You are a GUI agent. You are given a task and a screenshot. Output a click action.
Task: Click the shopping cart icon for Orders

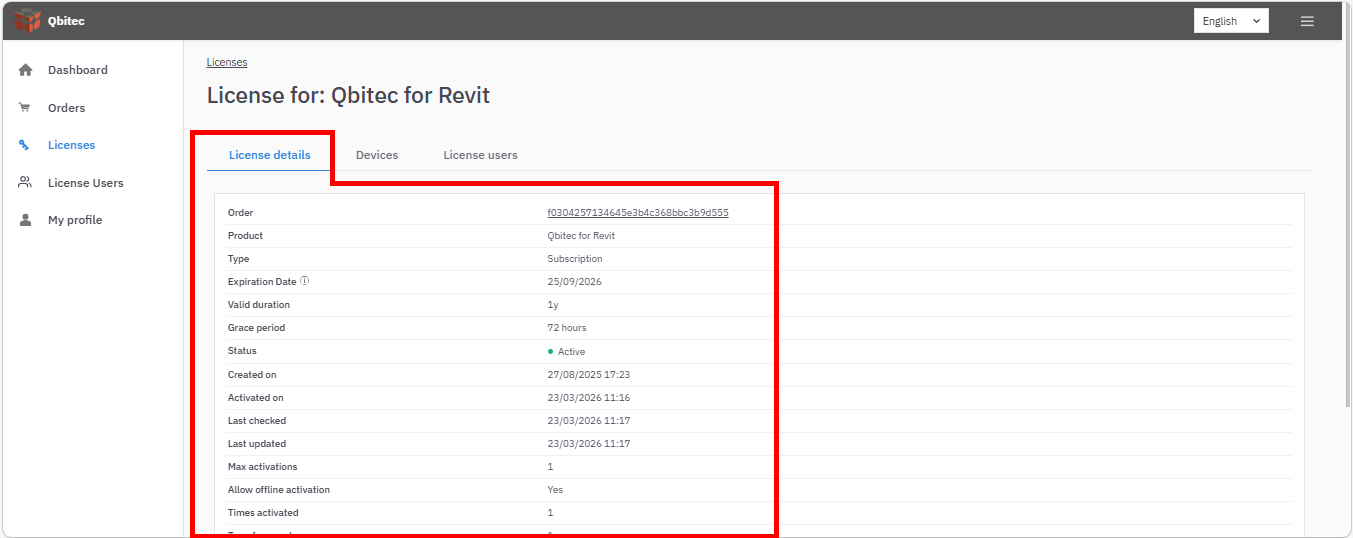(x=25, y=108)
